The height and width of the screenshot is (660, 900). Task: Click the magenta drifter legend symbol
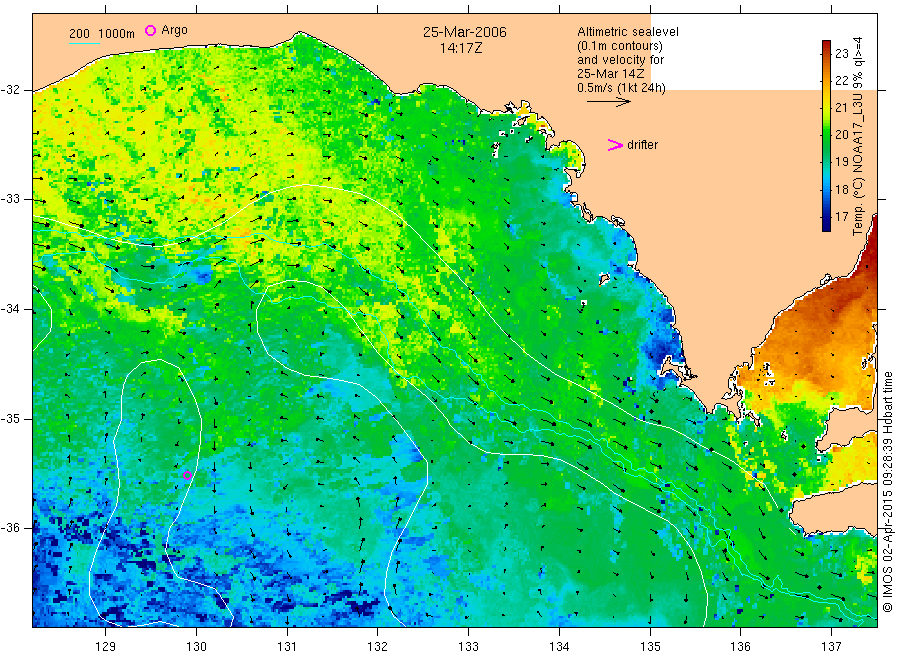click(615, 145)
